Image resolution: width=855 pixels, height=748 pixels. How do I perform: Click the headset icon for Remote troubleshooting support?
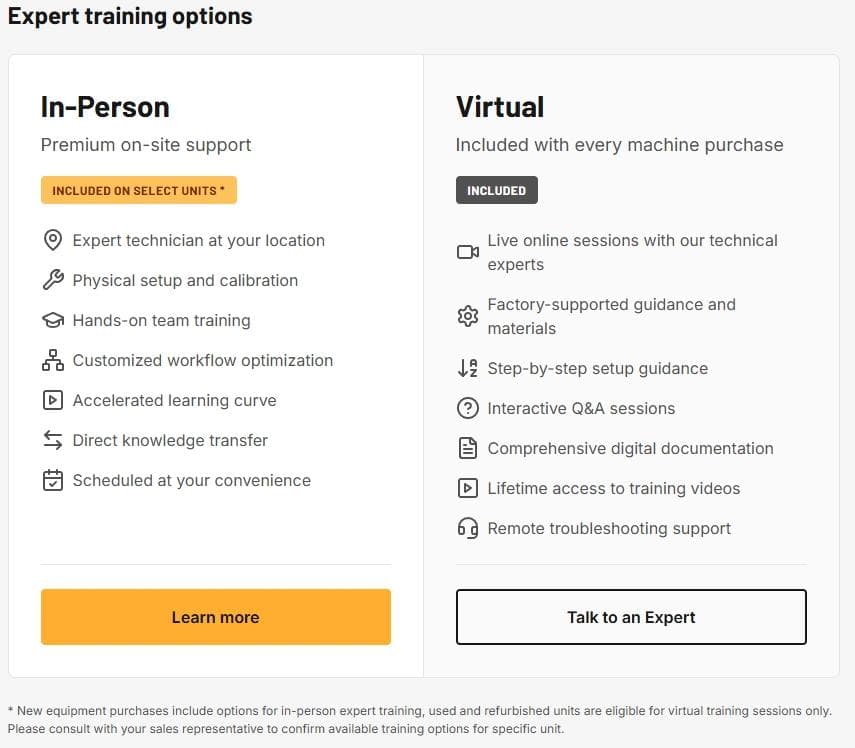coord(467,529)
